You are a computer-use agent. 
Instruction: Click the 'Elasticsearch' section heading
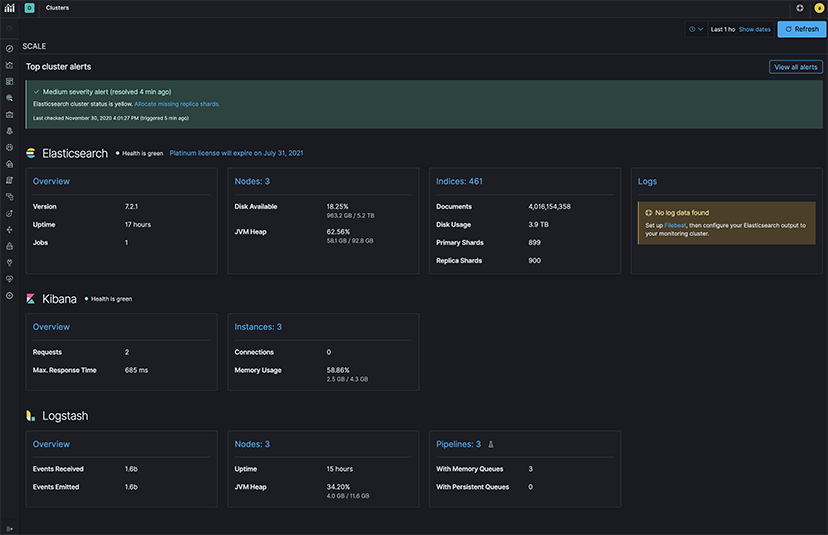point(75,153)
